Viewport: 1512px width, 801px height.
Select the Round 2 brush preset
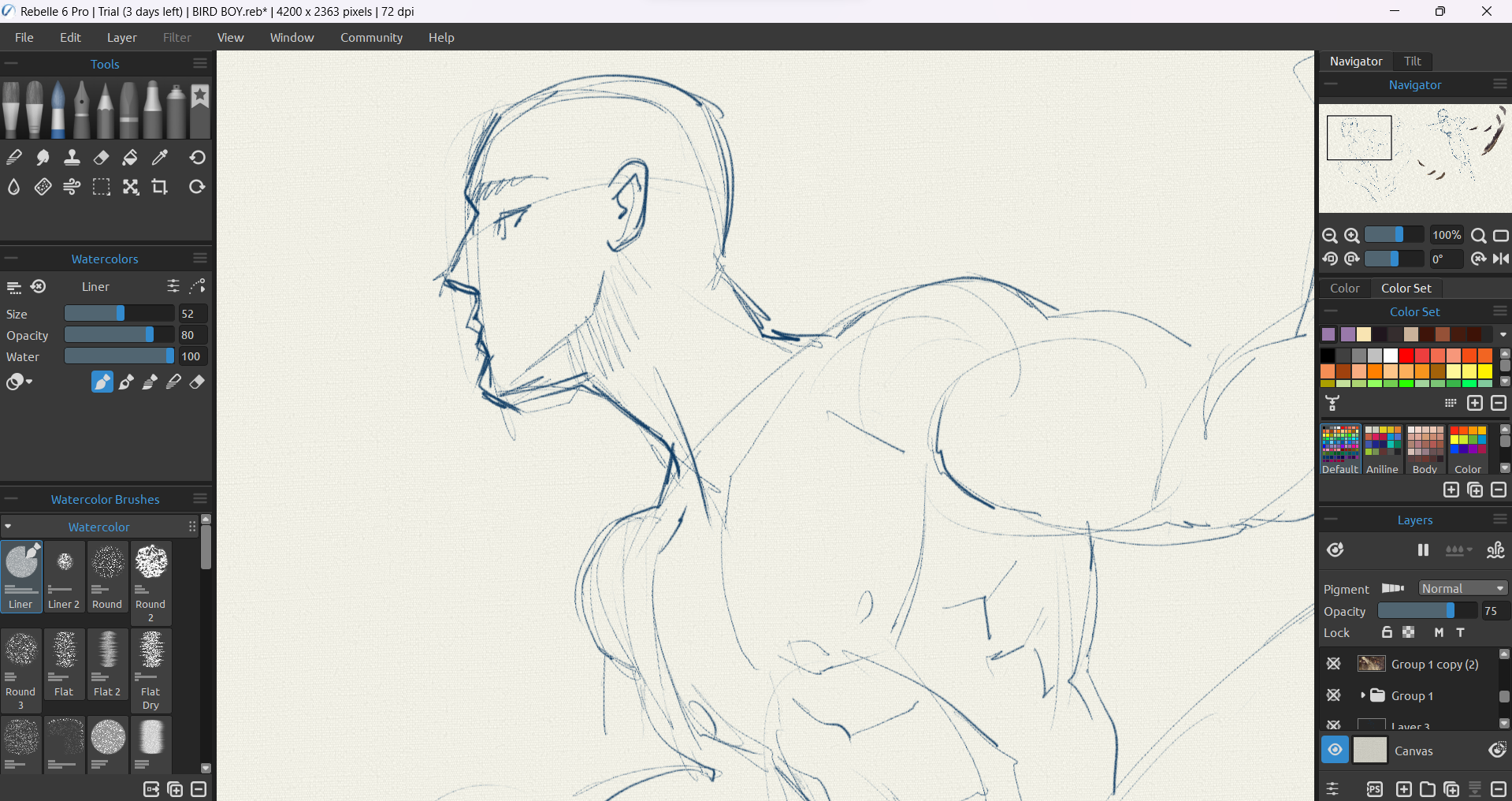tap(150, 583)
